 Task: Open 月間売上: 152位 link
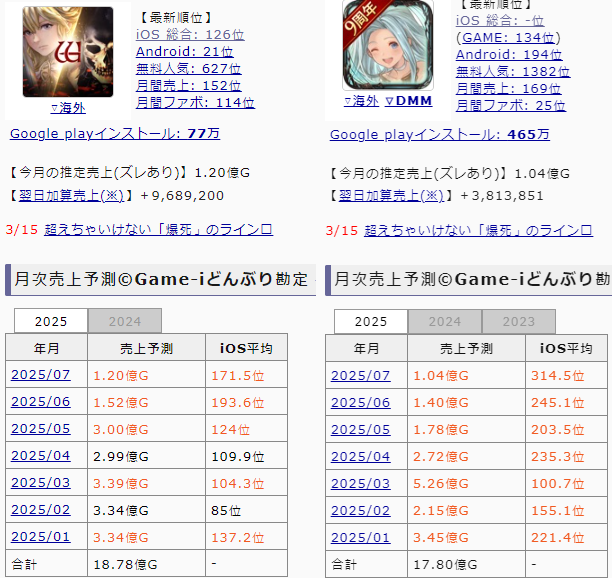(x=189, y=86)
